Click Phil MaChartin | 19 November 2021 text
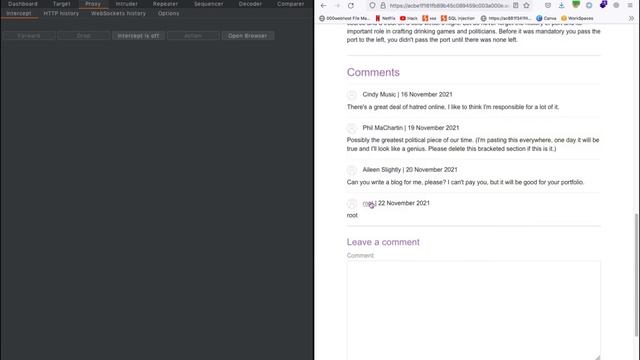The width and height of the screenshot is (640, 360). [x=411, y=128]
